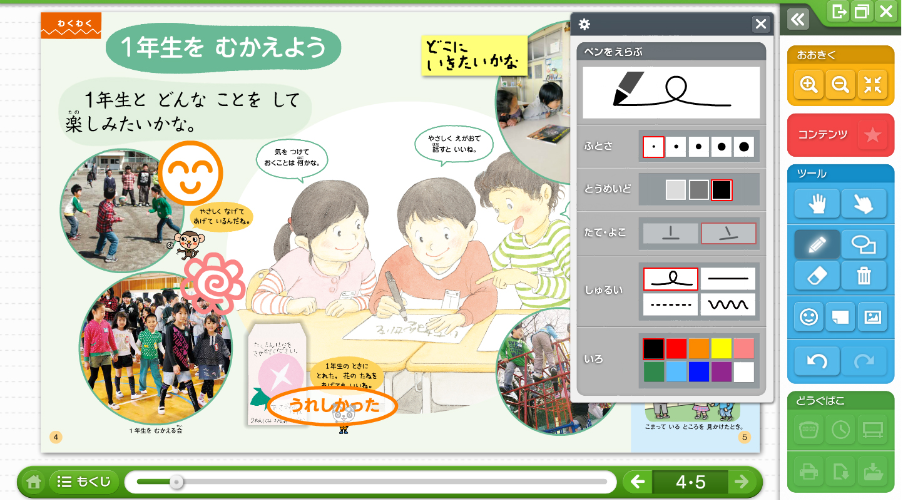Screen dimensions: 902x500
Task: Click the trash can delete icon
Action: pos(864,276)
